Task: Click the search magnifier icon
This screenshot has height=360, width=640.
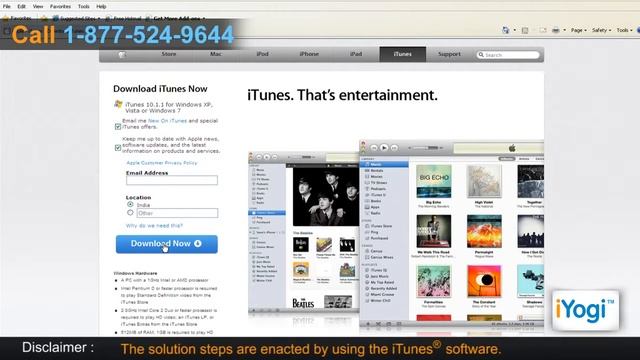Action: pos(481,55)
